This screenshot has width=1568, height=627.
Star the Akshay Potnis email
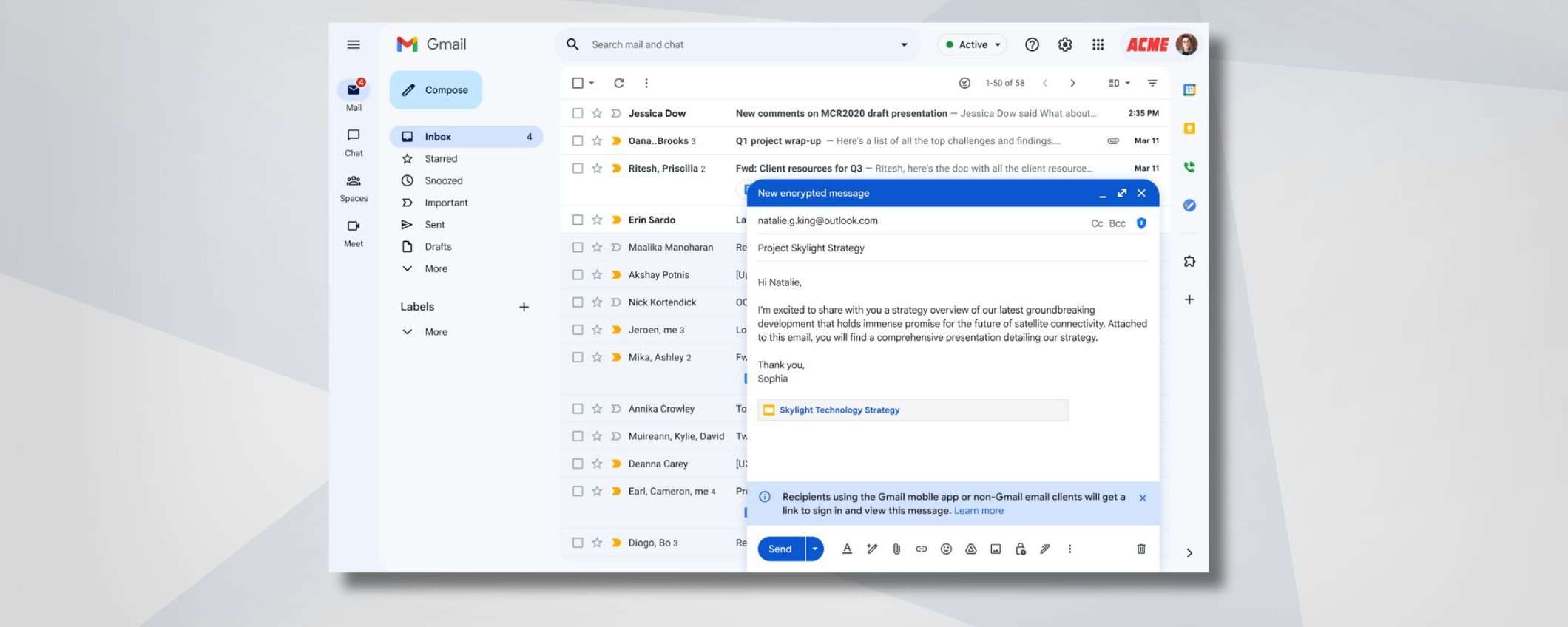597,274
